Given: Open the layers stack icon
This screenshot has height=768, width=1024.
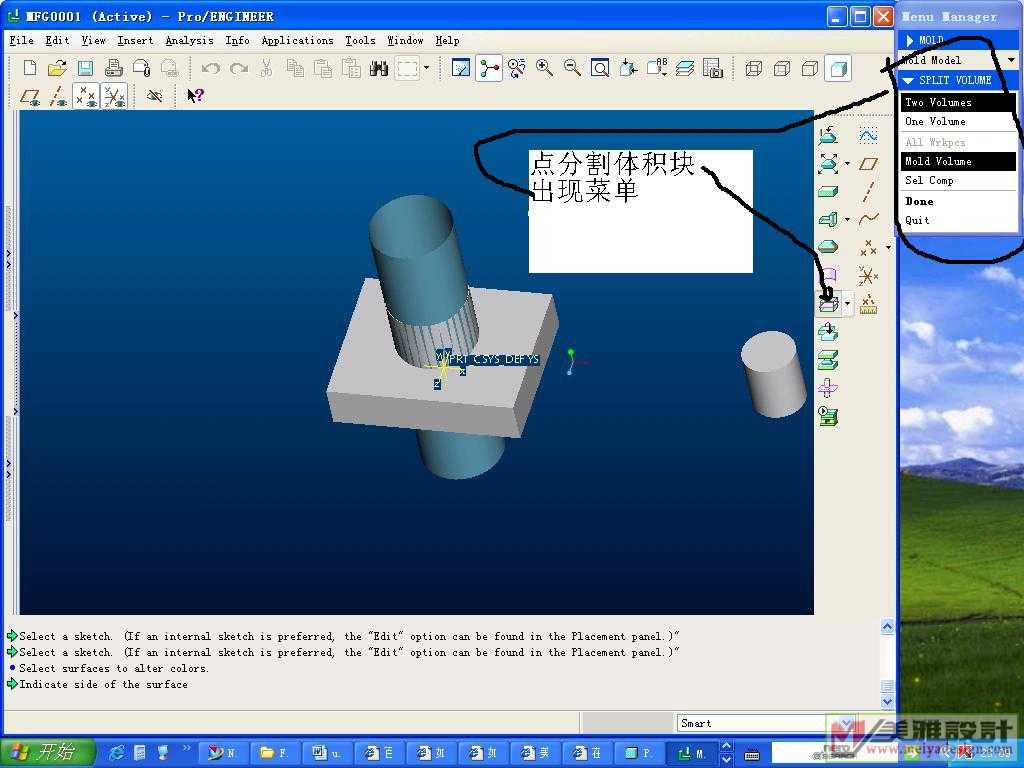Looking at the screenshot, I should tap(684, 68).
